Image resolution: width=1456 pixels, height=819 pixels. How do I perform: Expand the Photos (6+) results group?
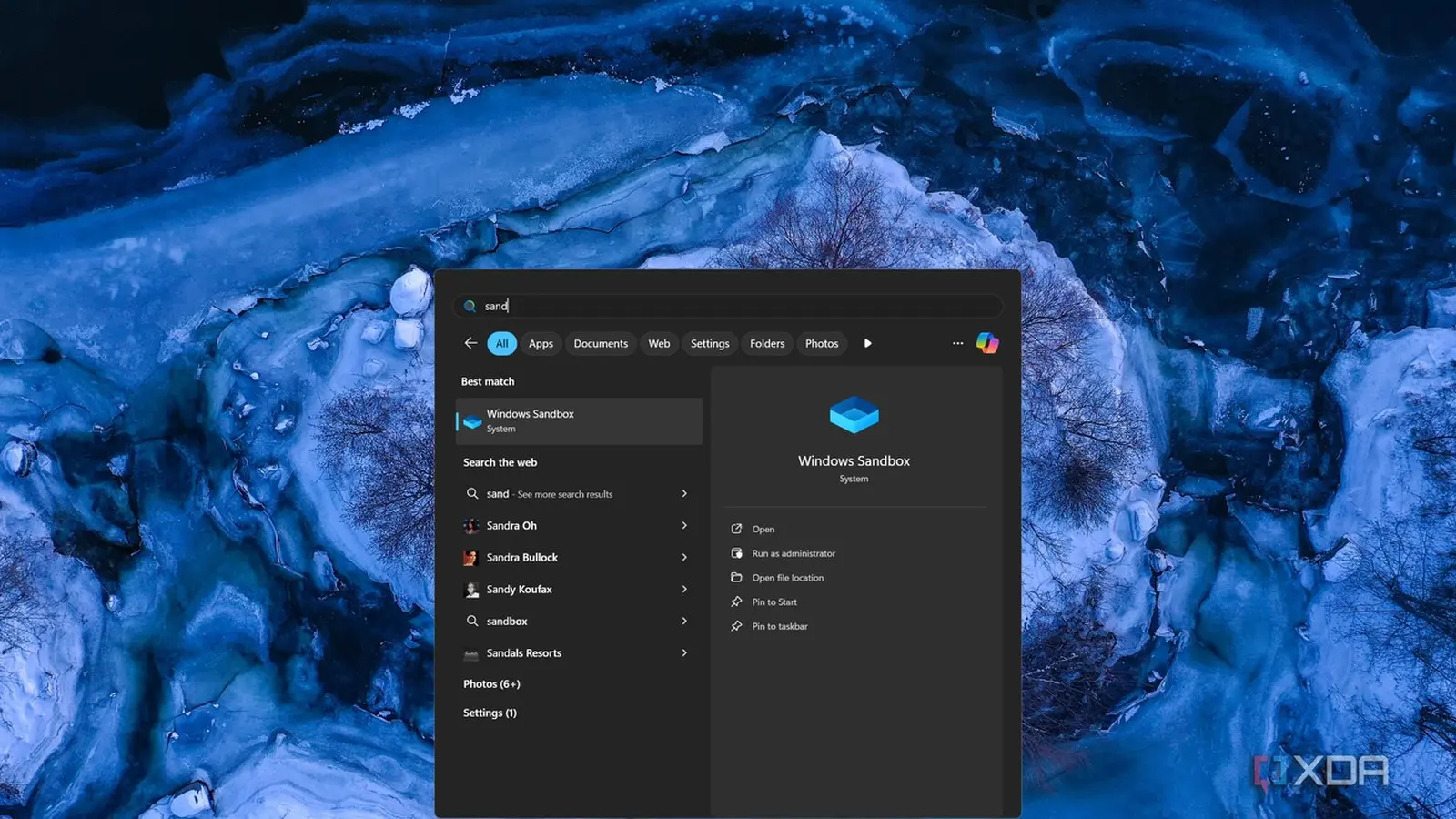pos(491,684)
